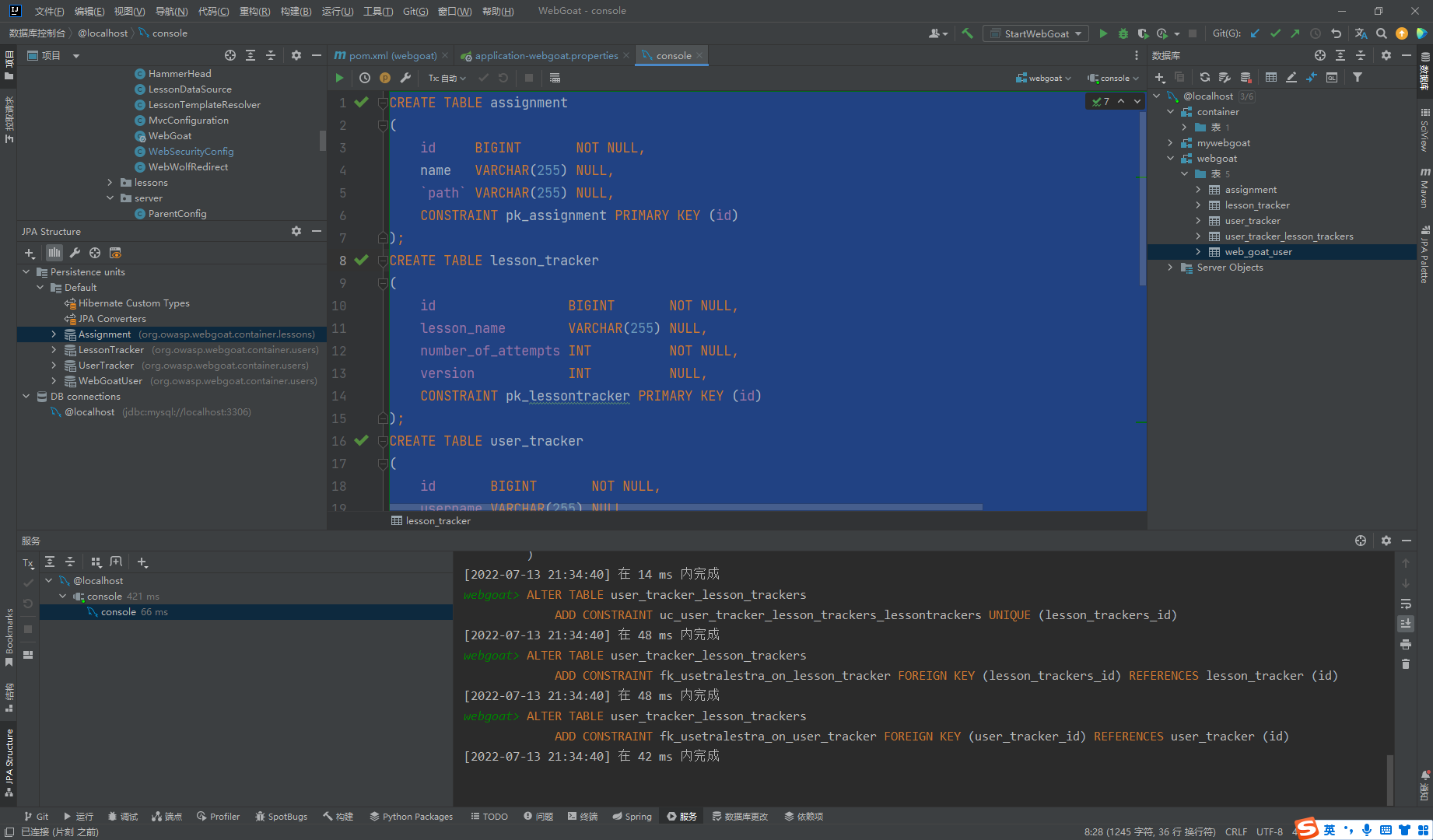
Task: Click the editor horizontal scrollbar
Action: coord(685,507)
